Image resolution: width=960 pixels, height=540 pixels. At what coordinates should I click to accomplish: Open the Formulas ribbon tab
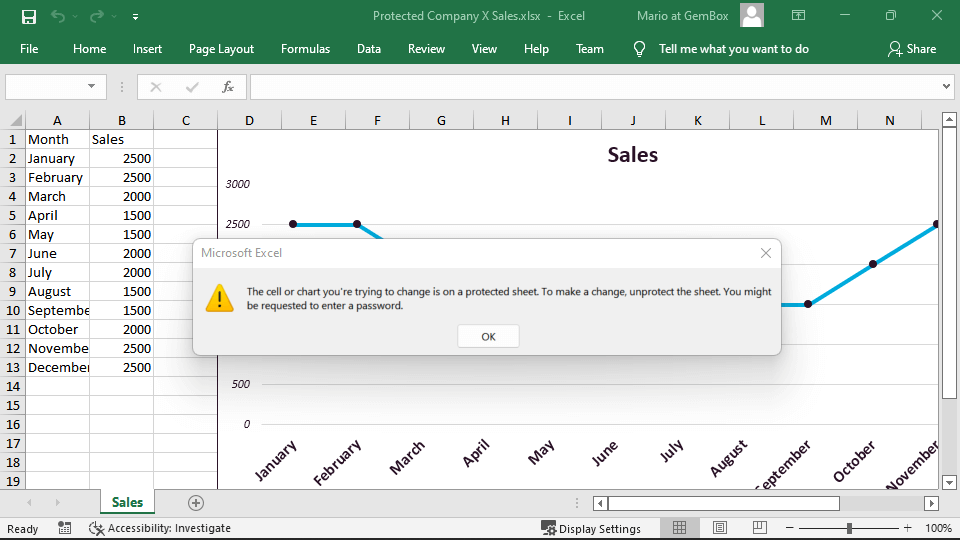pyautogui.click(x=305, y=48)
